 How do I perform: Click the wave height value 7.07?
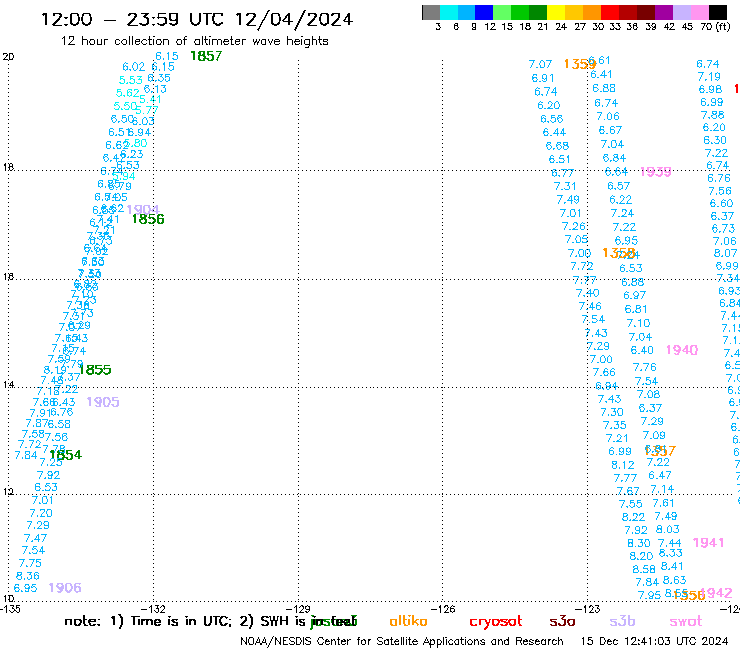pyautogui.click(x=540, y=64)
